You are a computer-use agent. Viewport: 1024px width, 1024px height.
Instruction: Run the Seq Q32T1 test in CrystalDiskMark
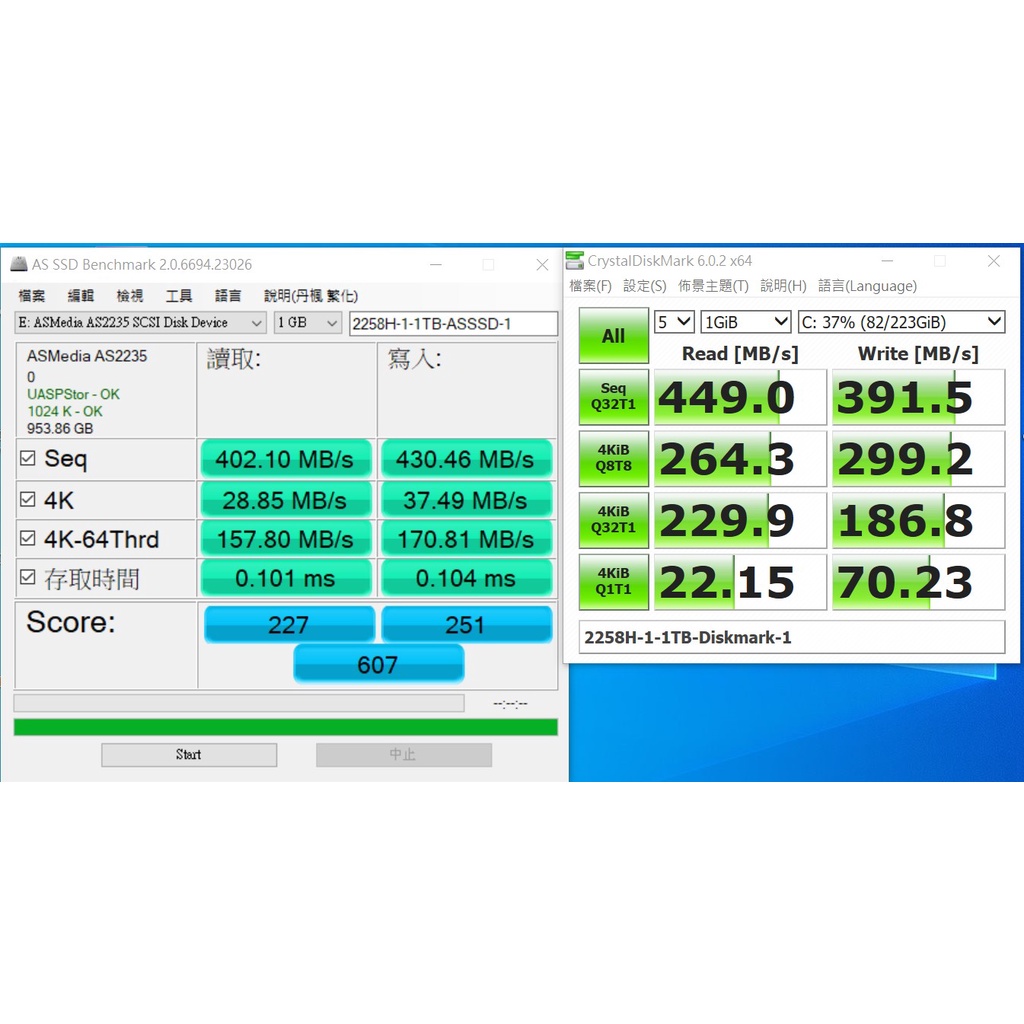tap(613, 397)
